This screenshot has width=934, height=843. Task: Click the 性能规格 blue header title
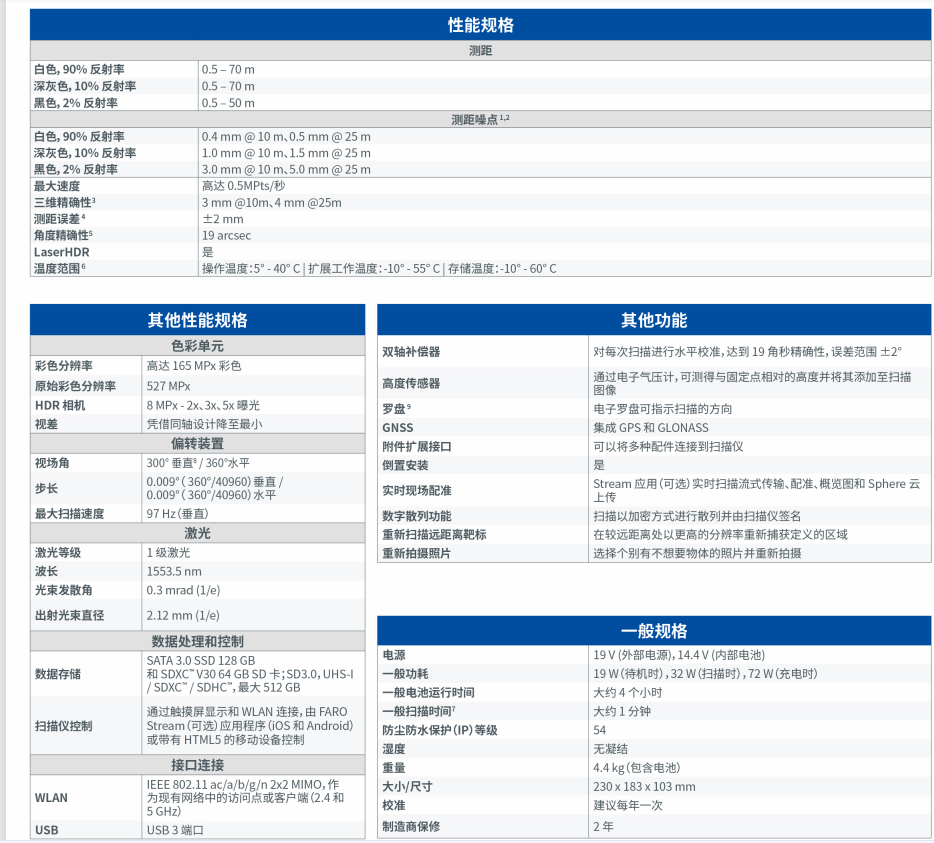click(x=480, y=25)
